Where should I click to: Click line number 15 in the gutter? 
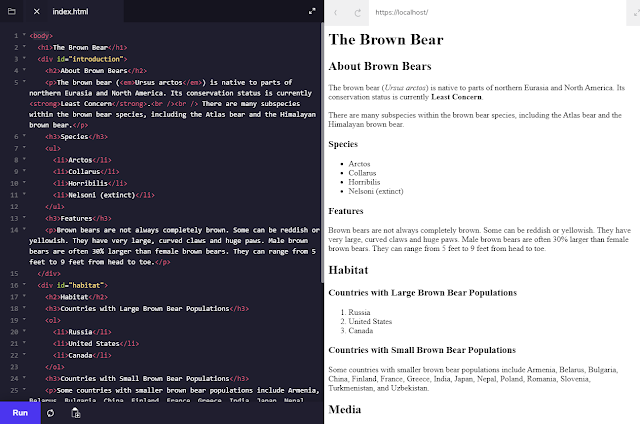[14, 273]
